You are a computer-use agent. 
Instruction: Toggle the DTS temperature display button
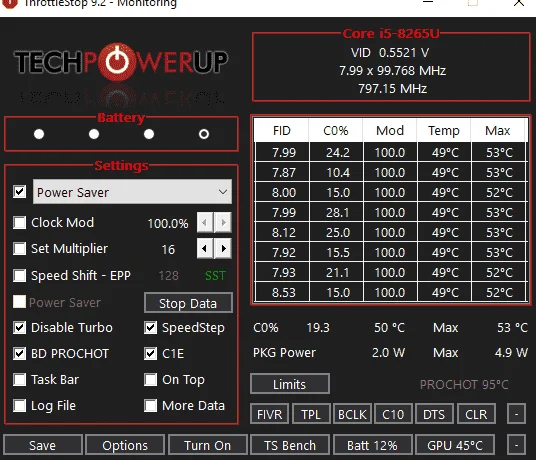coord(434,414)
